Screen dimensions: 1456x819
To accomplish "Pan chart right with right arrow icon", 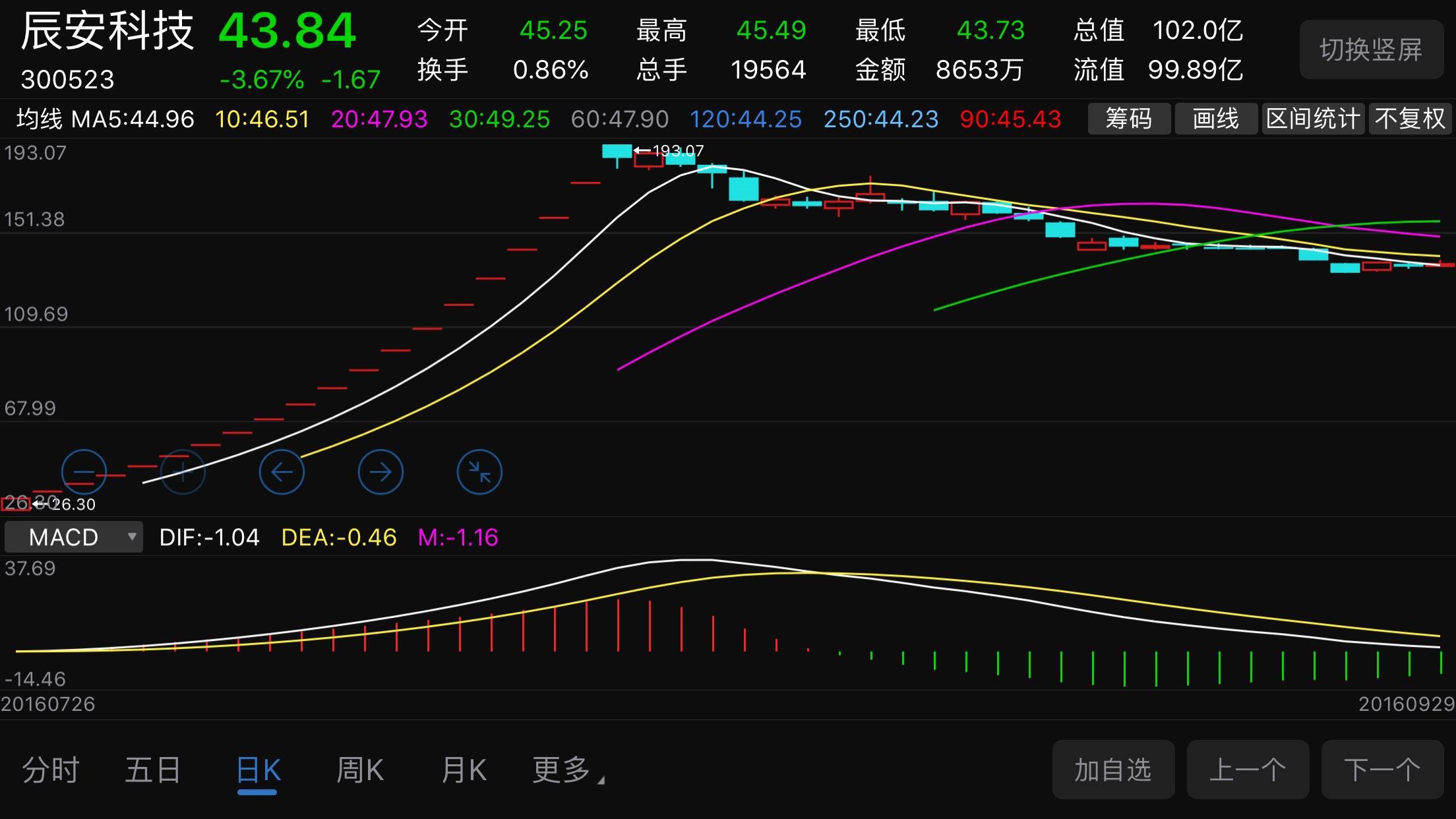I will [x=380, y=471].
